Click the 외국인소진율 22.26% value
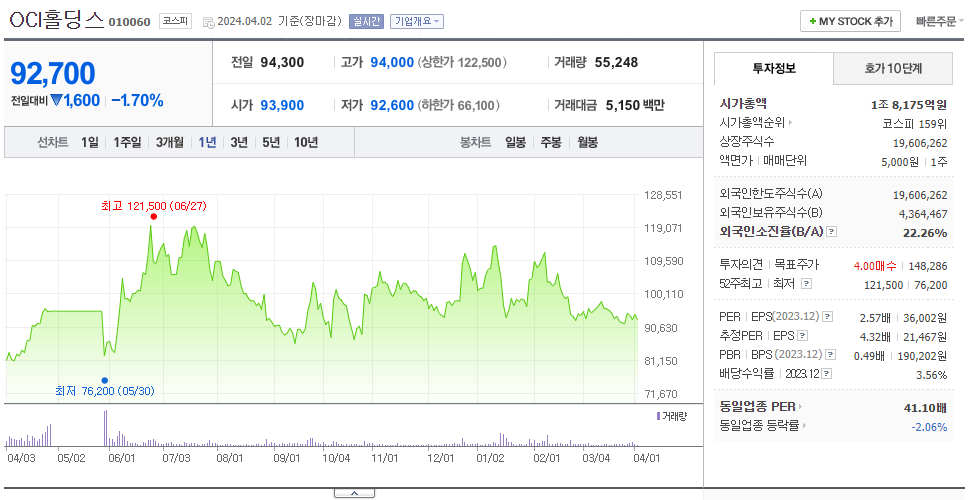The image size is (968, 500). click(925, 233)
